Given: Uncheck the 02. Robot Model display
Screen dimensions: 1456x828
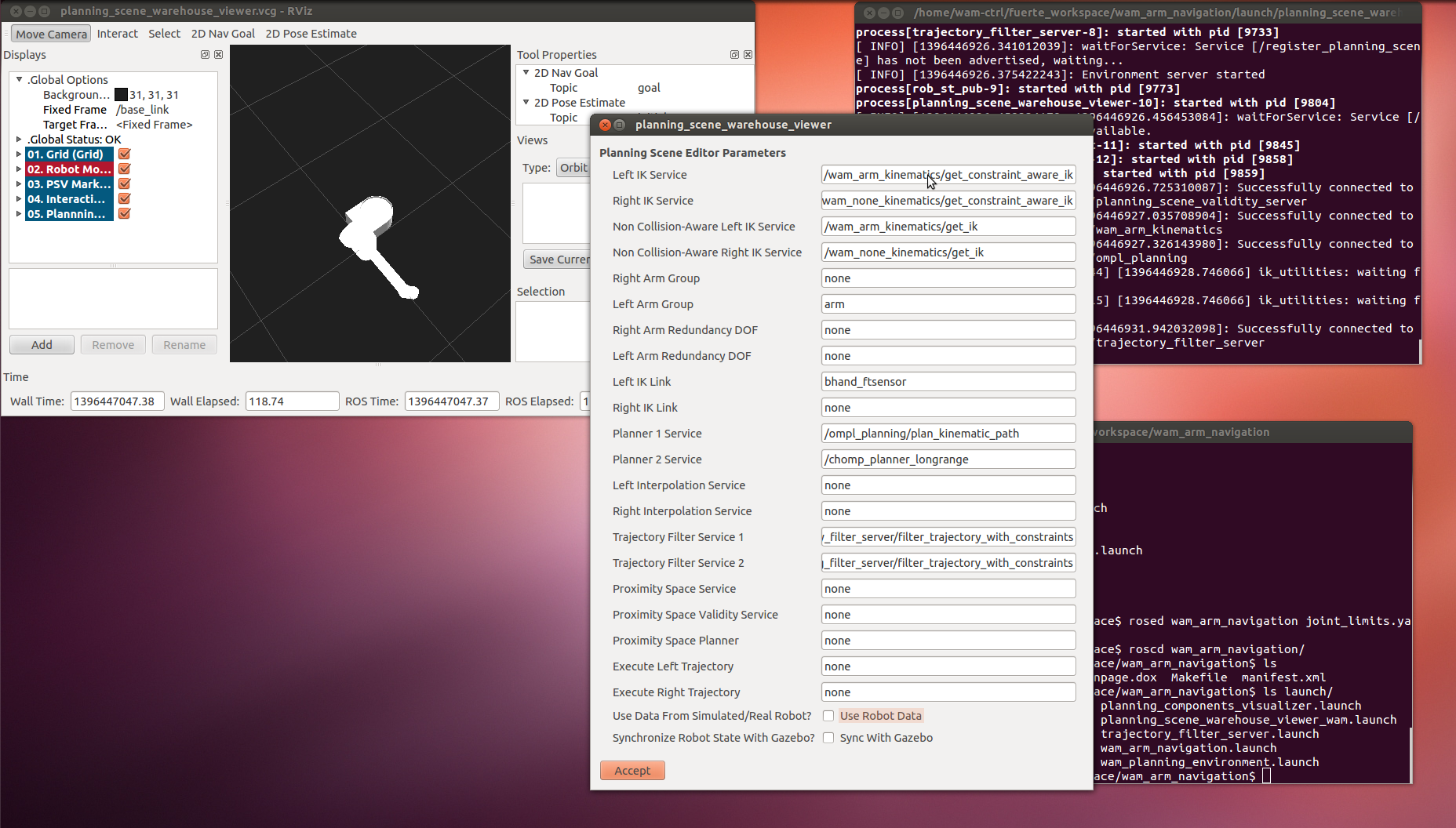Looking at the screenshot, I should tap(124, 169).
